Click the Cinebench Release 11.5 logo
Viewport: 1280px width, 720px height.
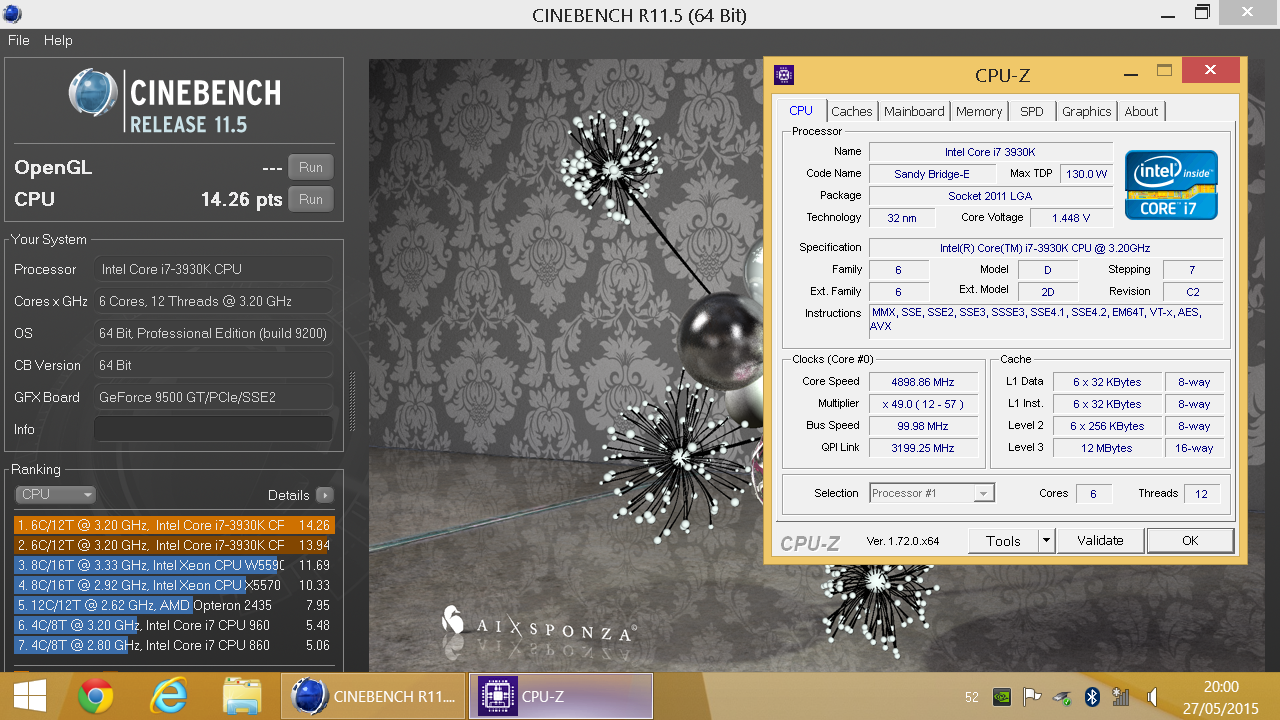(175, 101)
